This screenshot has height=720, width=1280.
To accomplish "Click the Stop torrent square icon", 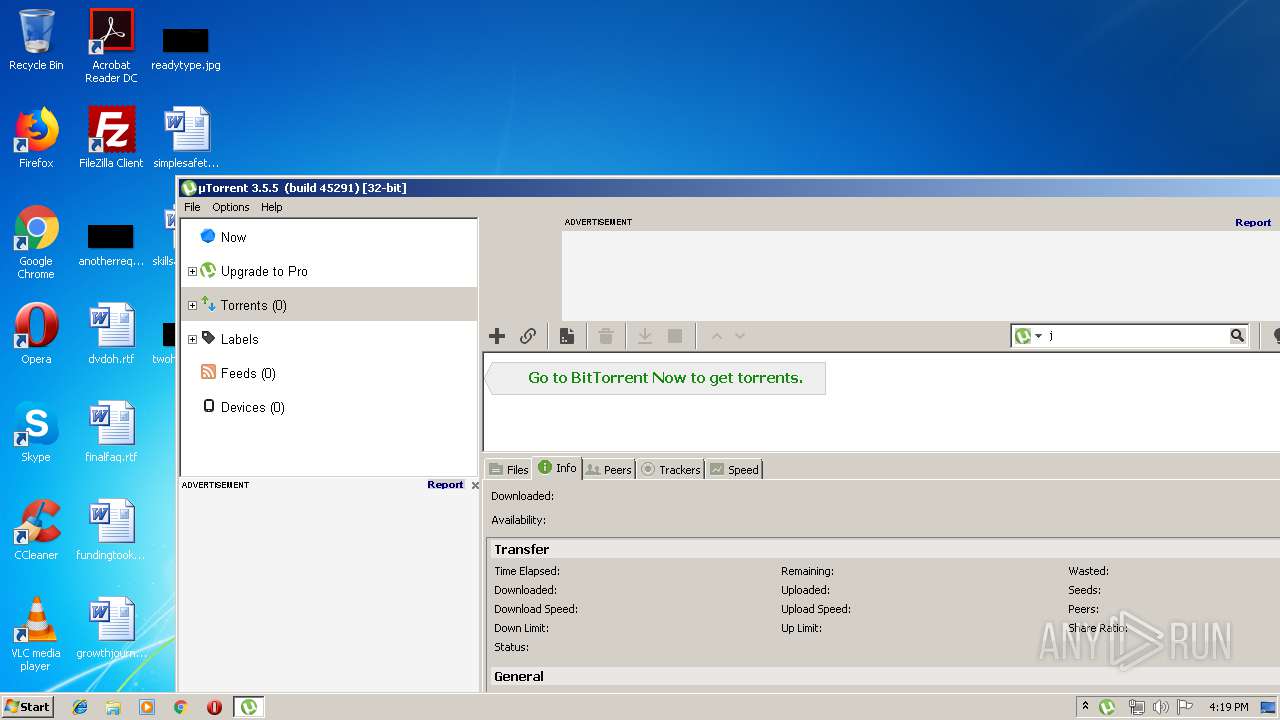I will point(675,336).
